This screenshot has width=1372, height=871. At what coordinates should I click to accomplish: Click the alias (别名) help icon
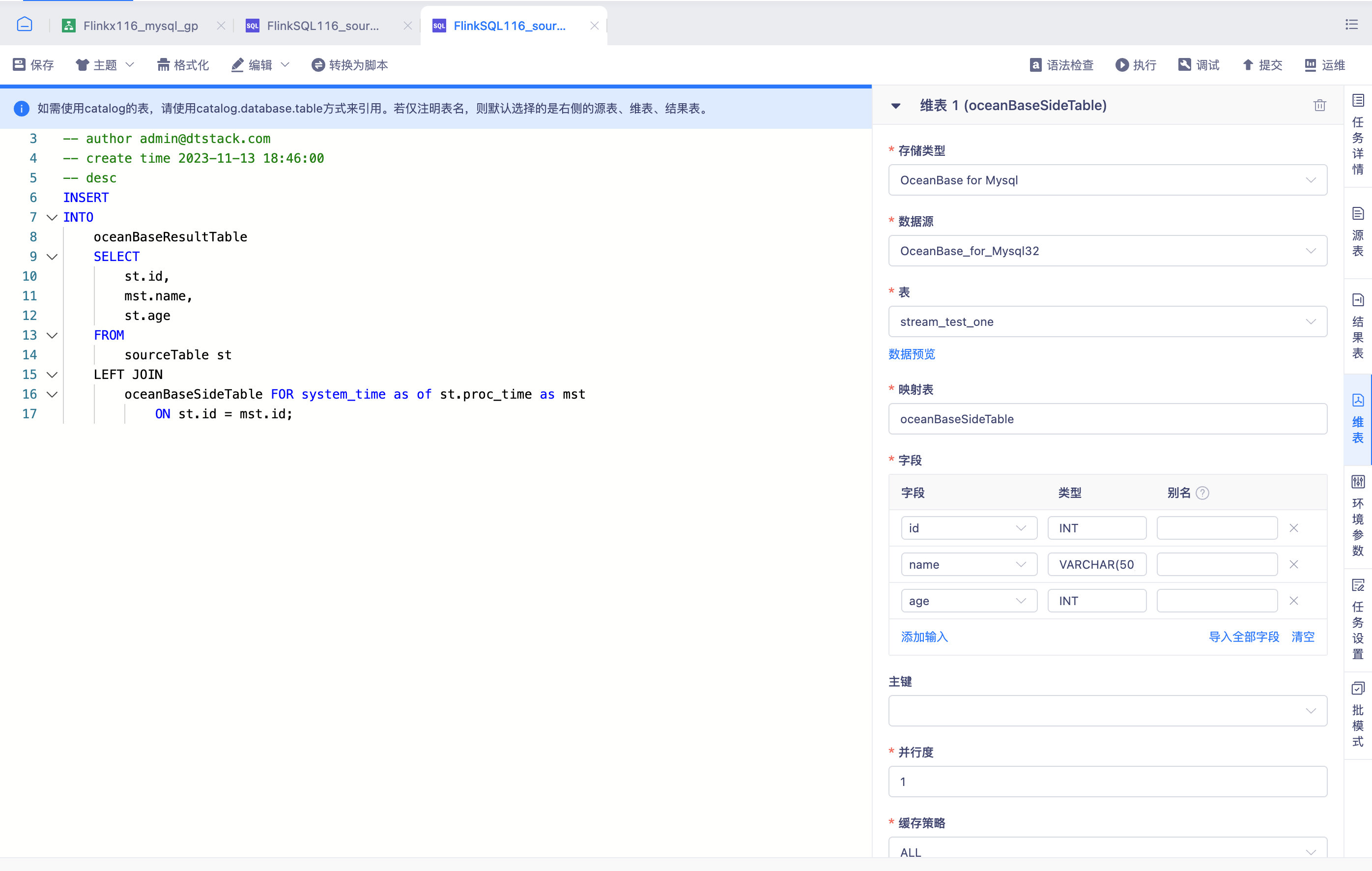click(1202, 493)
